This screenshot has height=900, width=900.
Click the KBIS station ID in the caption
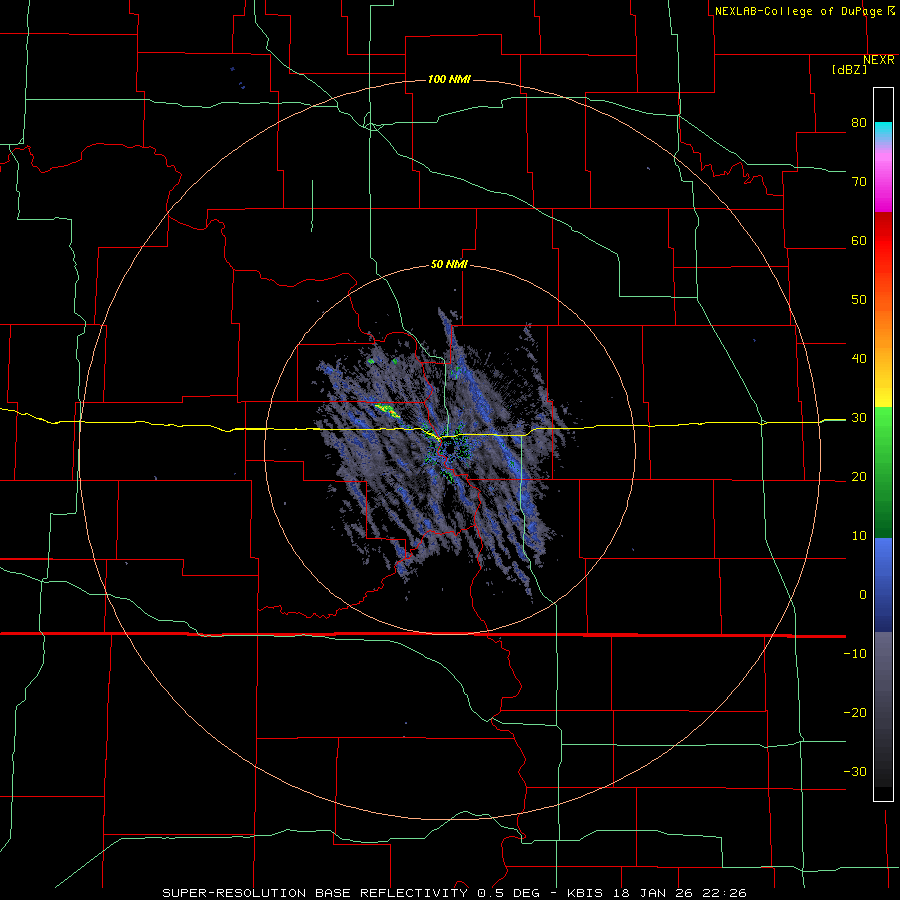pyautogui.click(x=584, y=893)
